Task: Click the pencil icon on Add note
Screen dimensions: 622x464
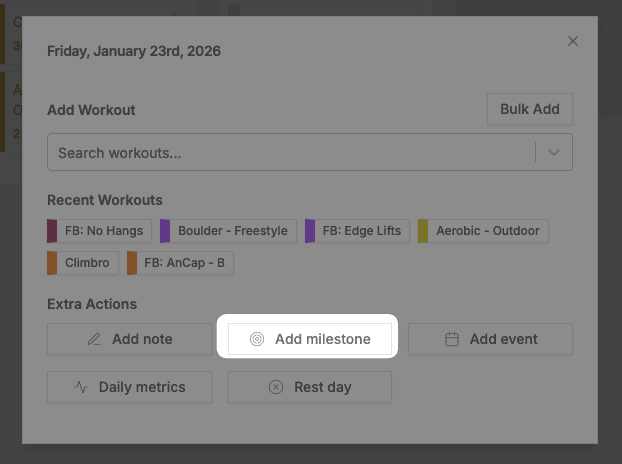Action: click(x=94, y=339)
